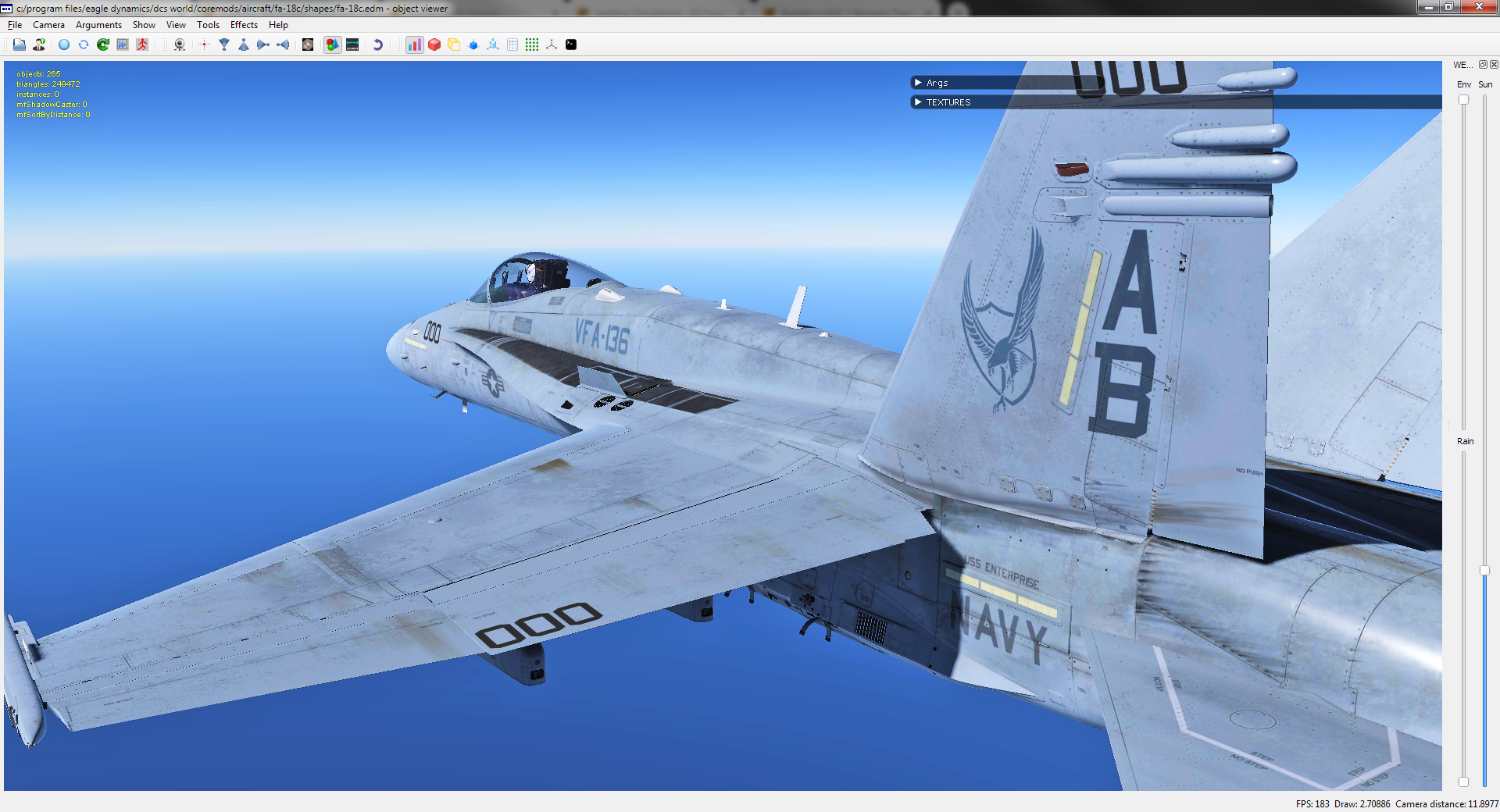Viewport: 1500px width, 812px height.
Task: Open the black console terminal icon
Action: click(571, 45)
